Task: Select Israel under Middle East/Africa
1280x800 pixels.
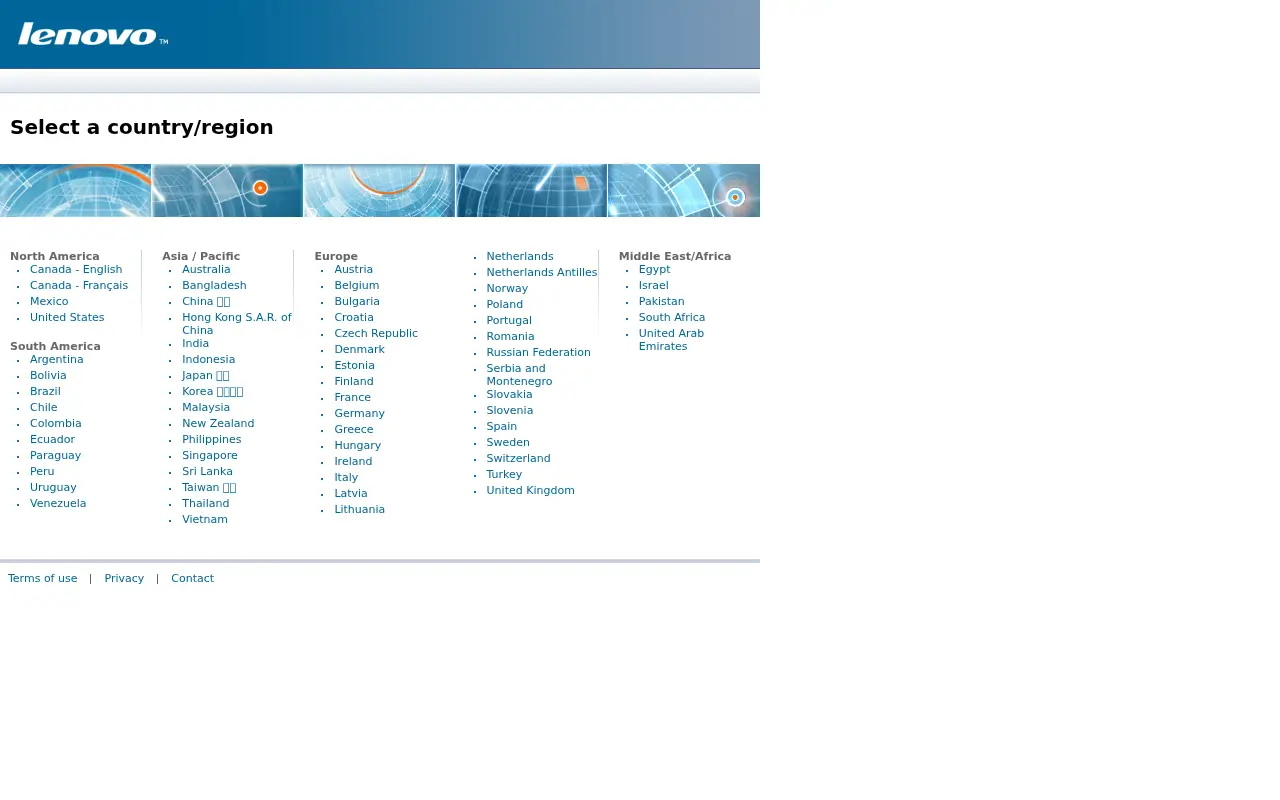Action: (653, 285)
